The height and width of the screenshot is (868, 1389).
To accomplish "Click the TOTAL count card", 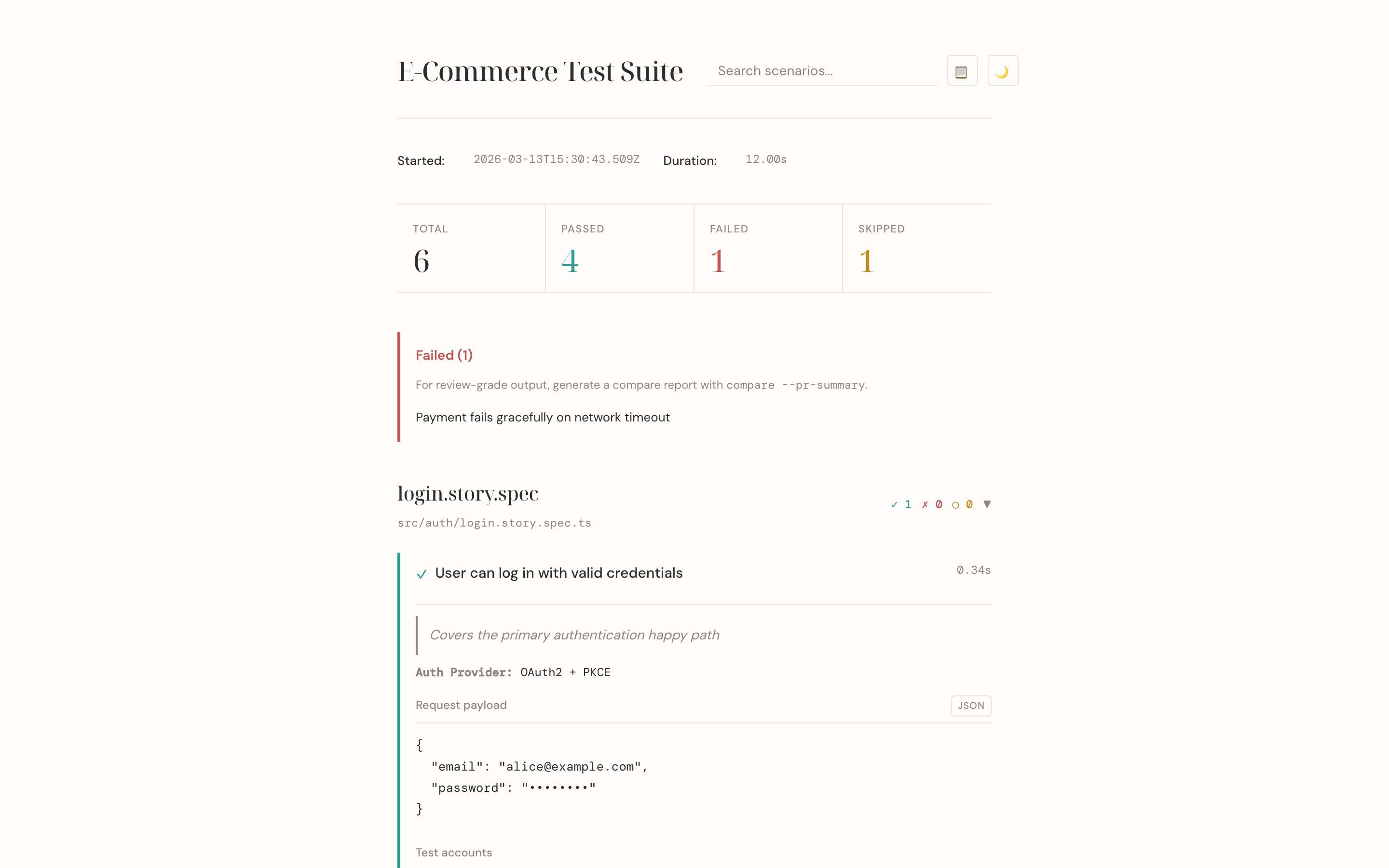I will (x=471, y=248).
